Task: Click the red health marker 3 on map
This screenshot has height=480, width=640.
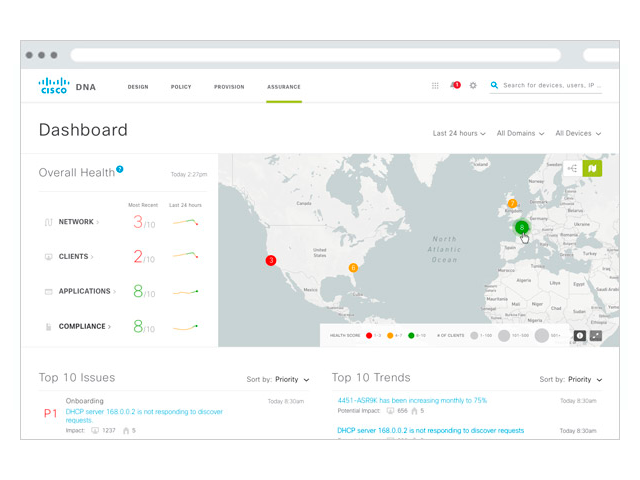Action: pyautogui.click(x=270, y=260)
